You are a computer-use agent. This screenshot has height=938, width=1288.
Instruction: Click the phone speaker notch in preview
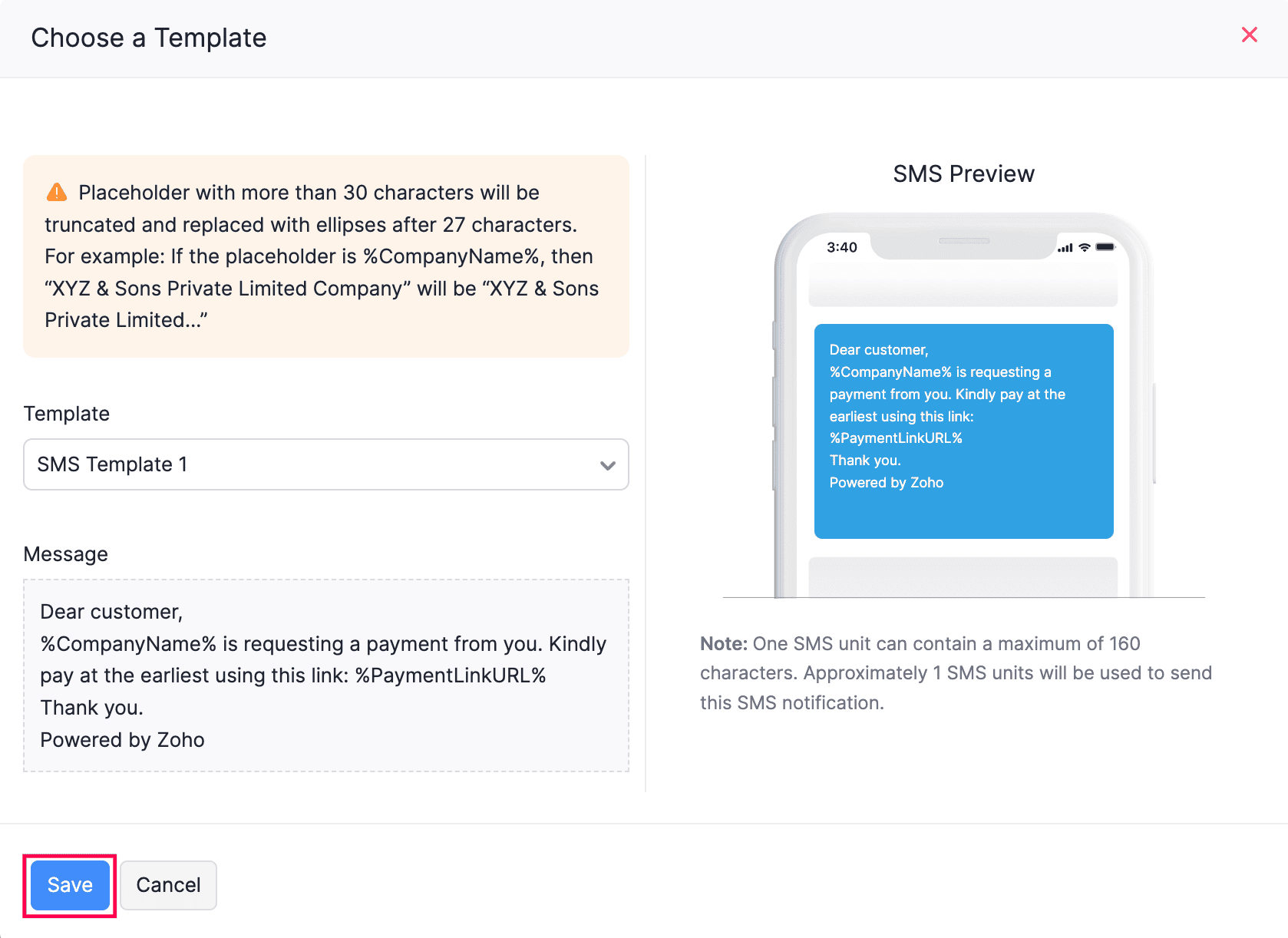[x=964, y=241]
